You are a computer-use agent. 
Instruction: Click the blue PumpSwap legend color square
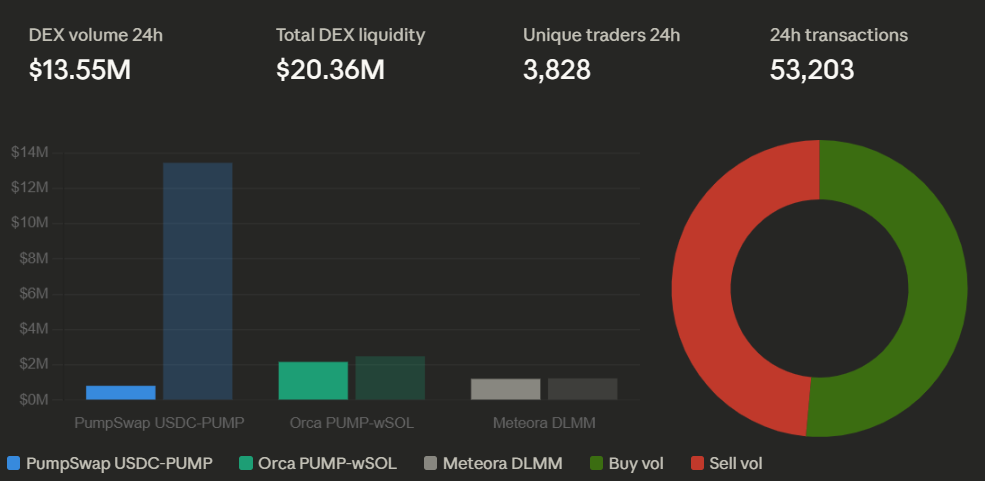pyautogui.click(x=13, y=464)
